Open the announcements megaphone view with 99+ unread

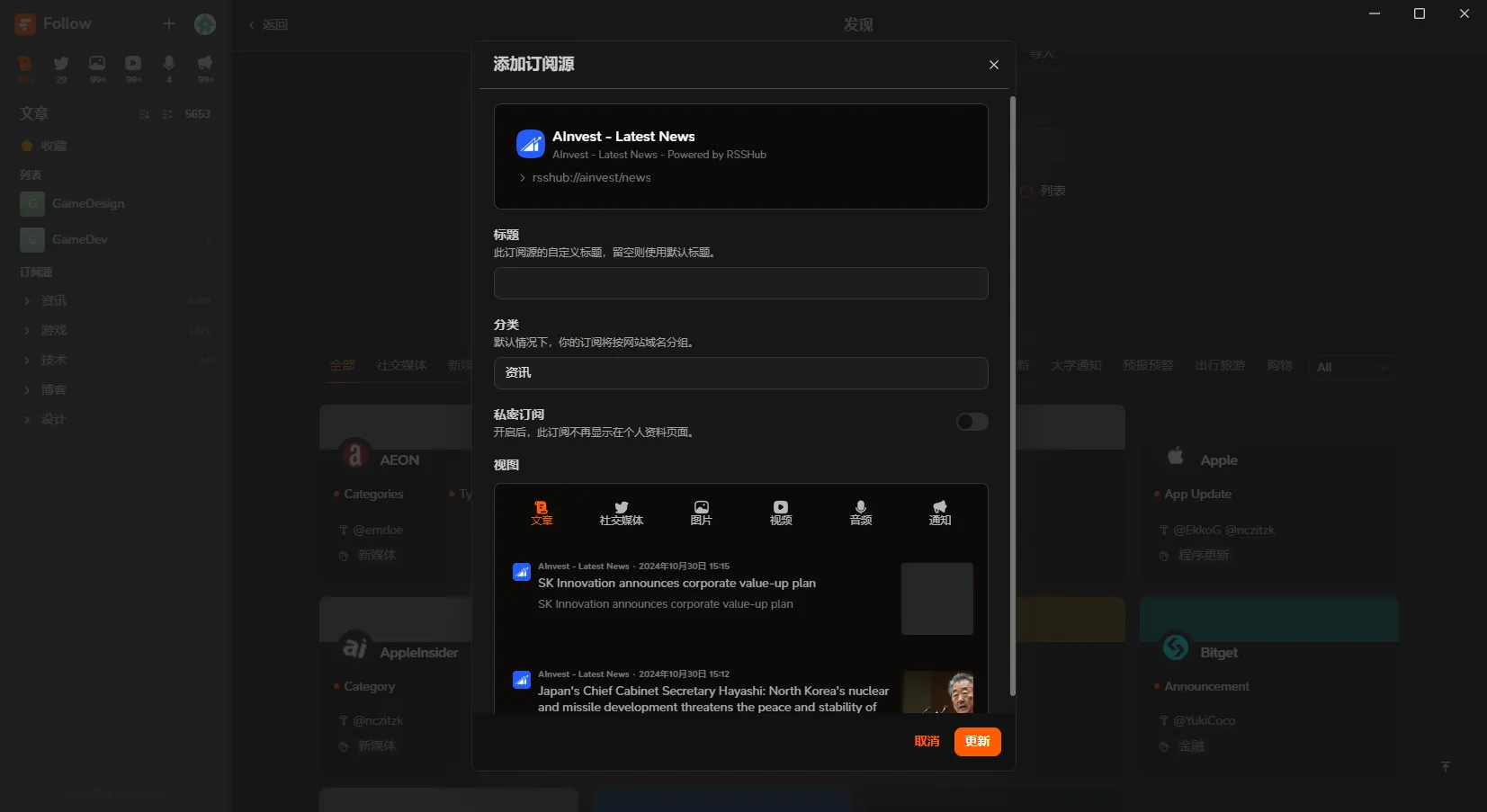[205, 67]
